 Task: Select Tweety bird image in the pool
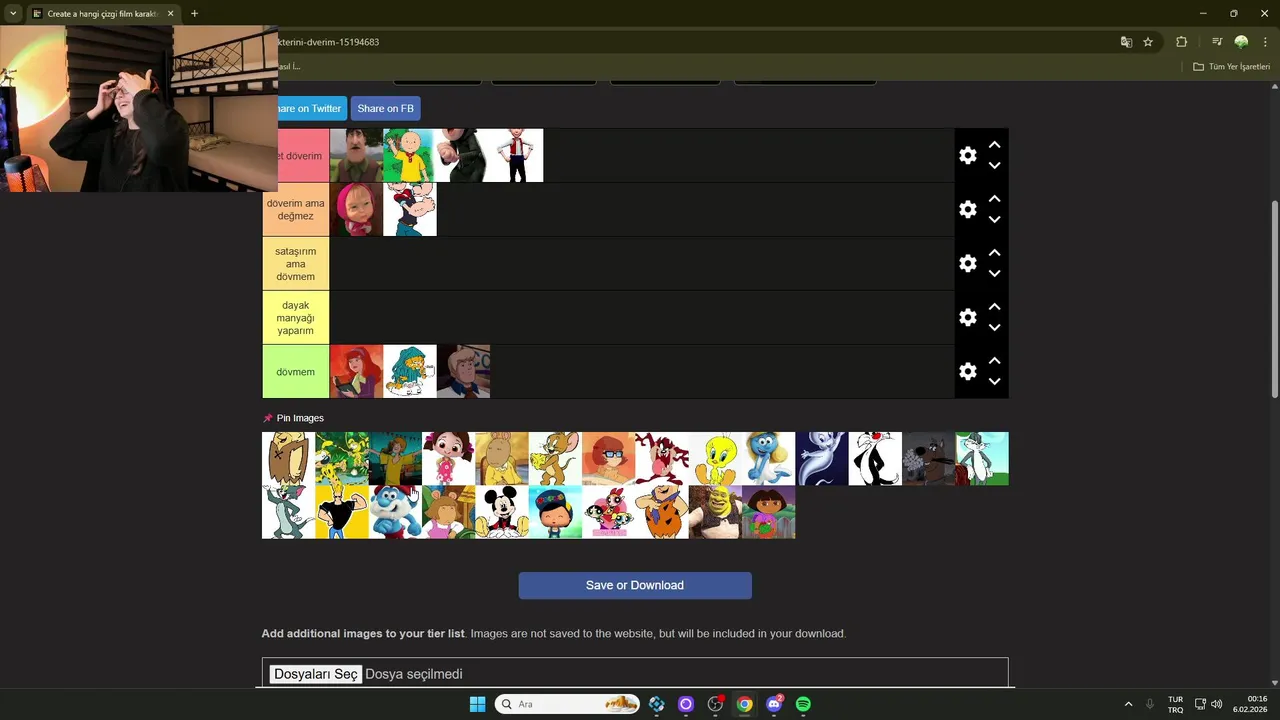tap(715, 458)
